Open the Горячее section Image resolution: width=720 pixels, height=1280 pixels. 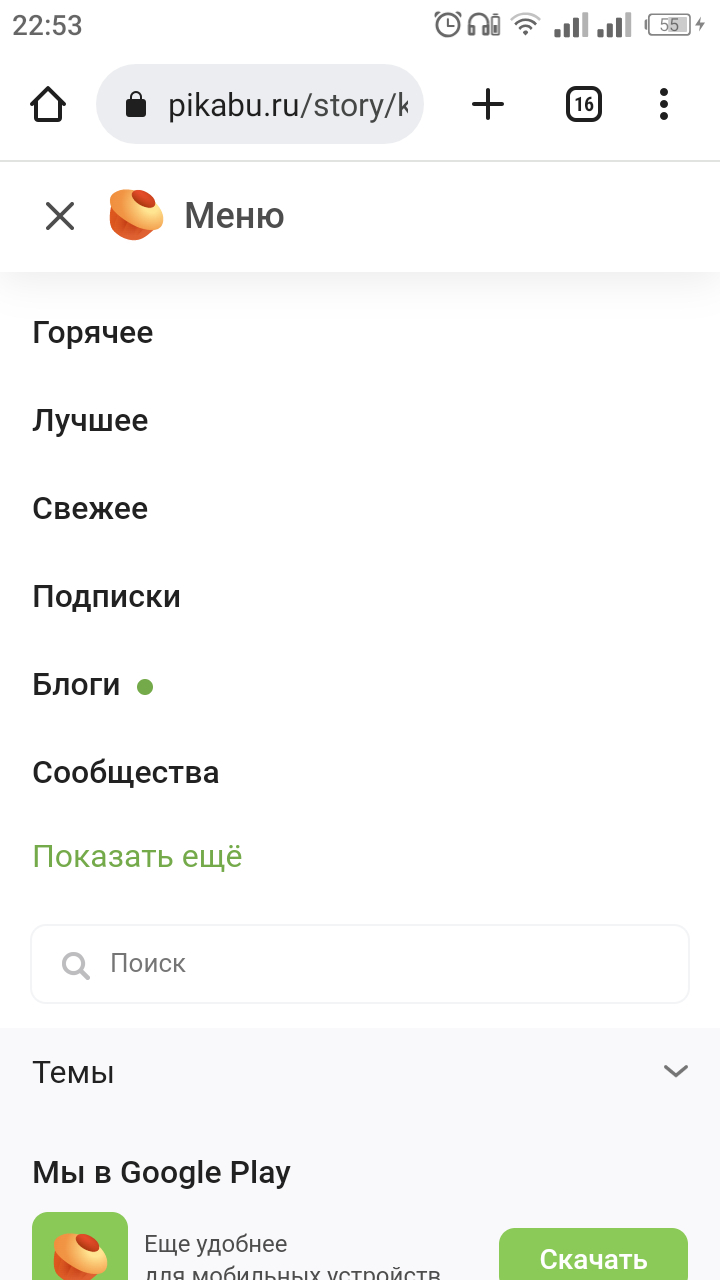[x=93, y=332]
